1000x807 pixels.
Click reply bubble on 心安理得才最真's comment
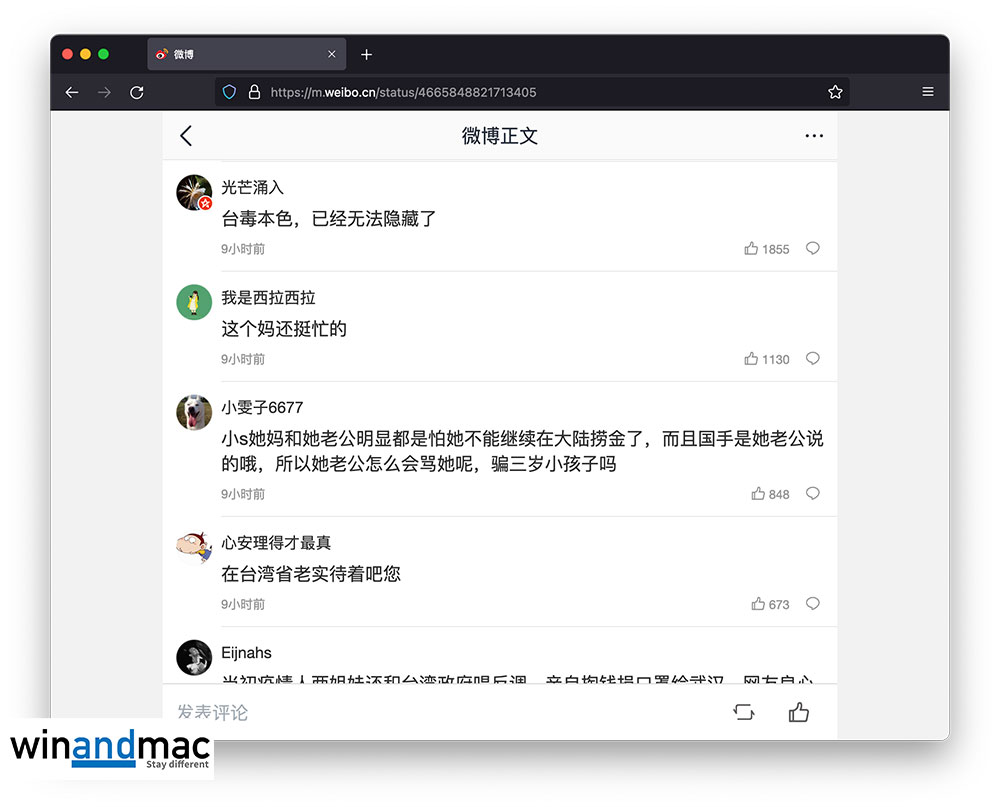click(x=813, y=604)
